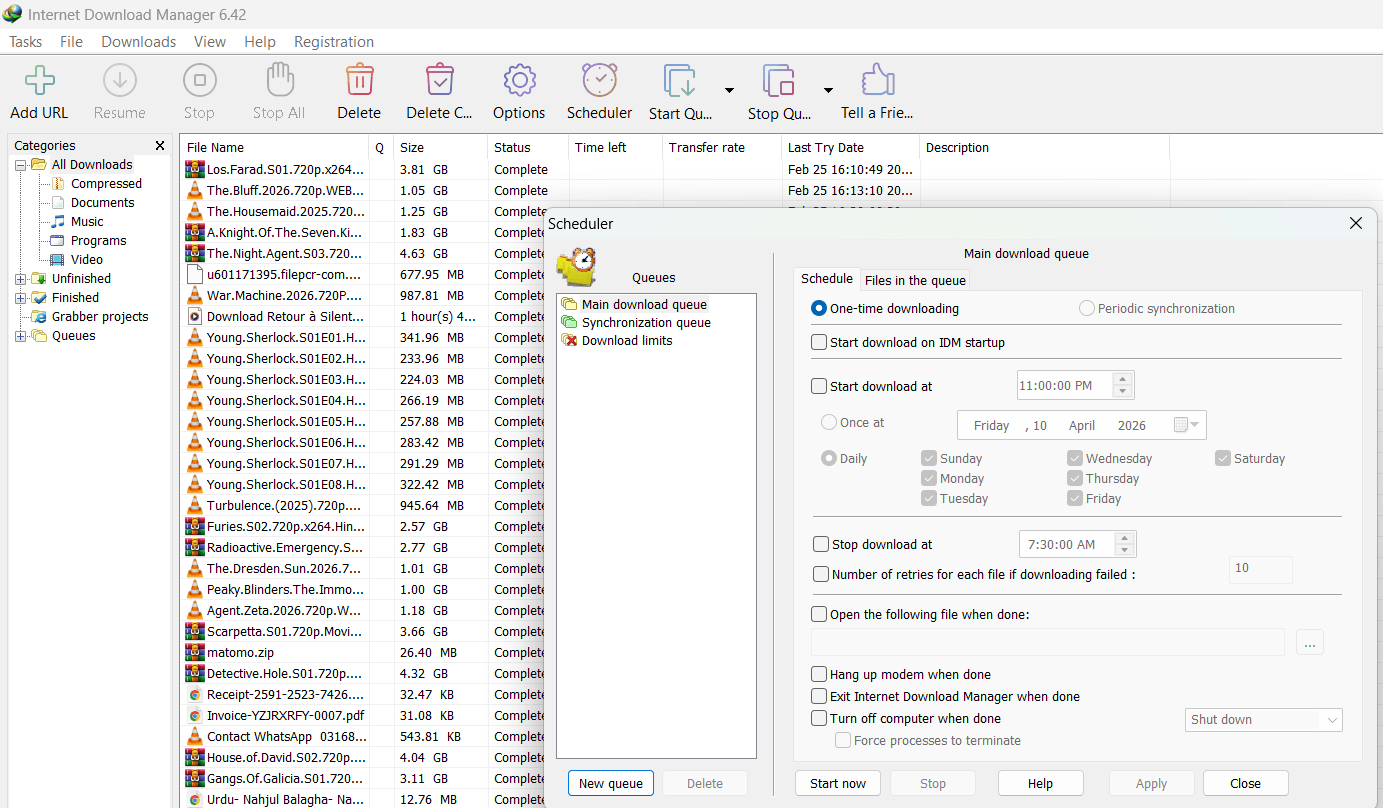Check Open the following file when done
1383x808 pixels.
coord(819,614)
